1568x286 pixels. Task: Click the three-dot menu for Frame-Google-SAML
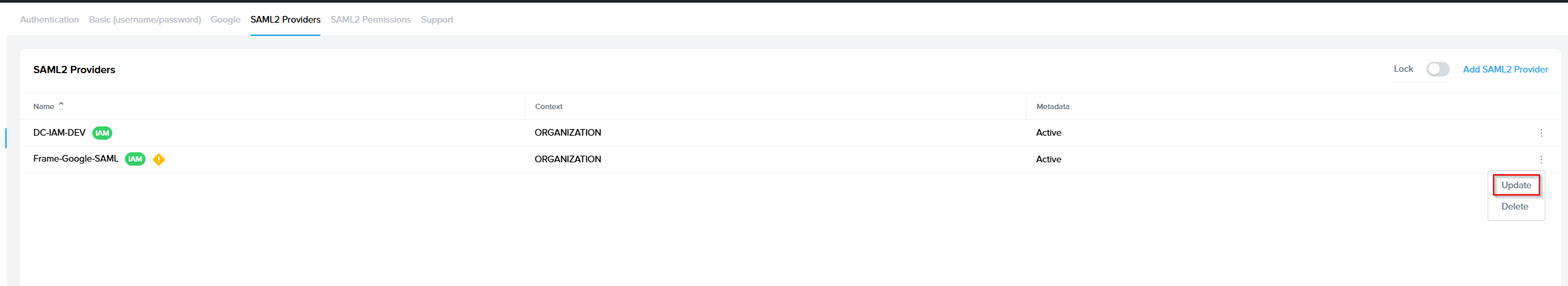coord(1541,160)
